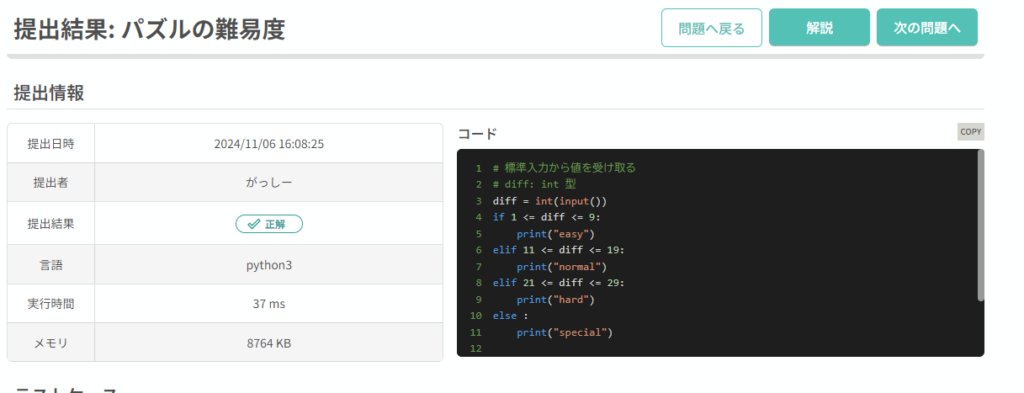The image size is (1024, 393).
Task: Open the 解説 explanation page
Action: 820,28
